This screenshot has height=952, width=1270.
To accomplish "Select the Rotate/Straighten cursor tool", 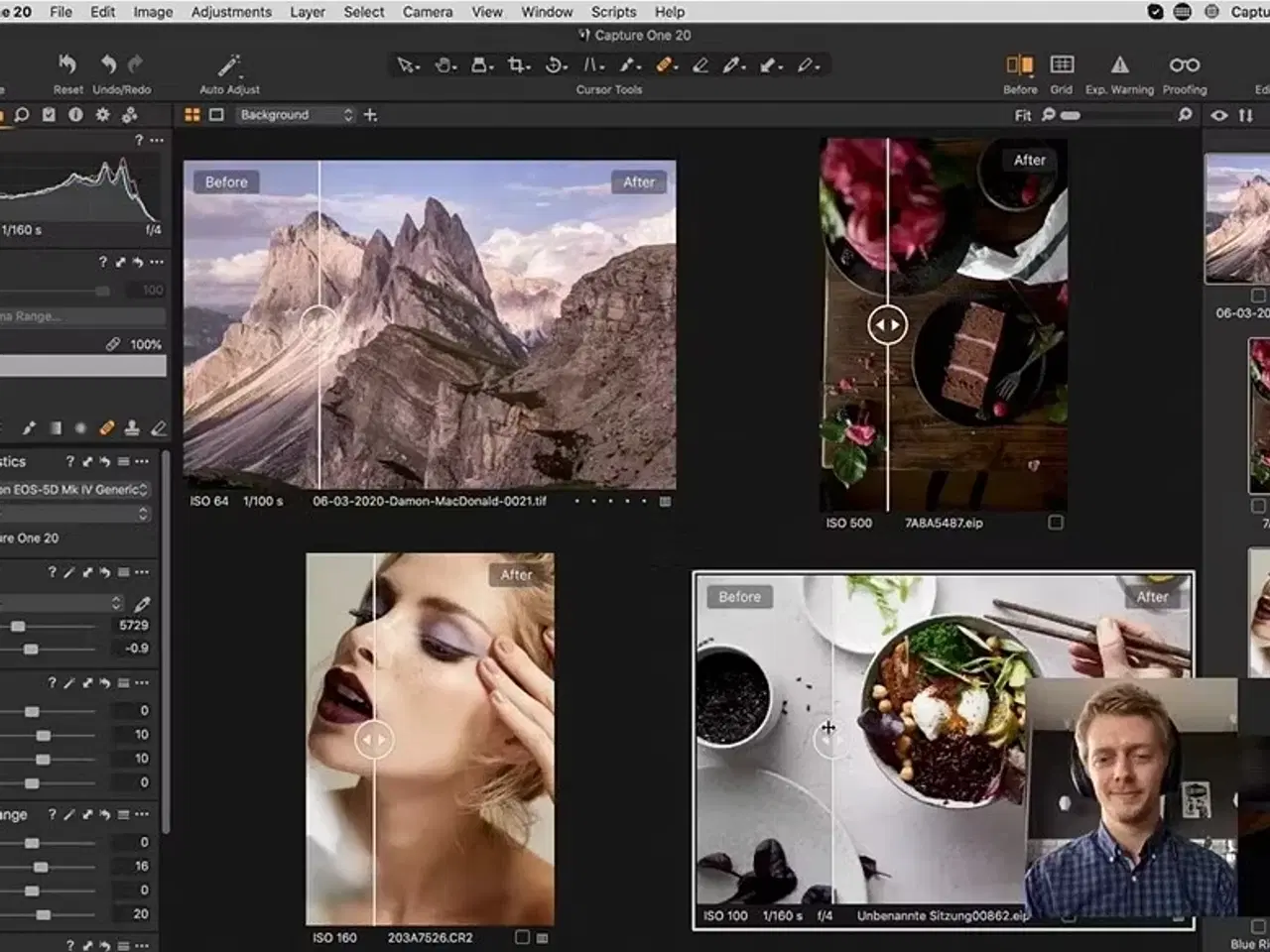I will (x=556, y=65).
